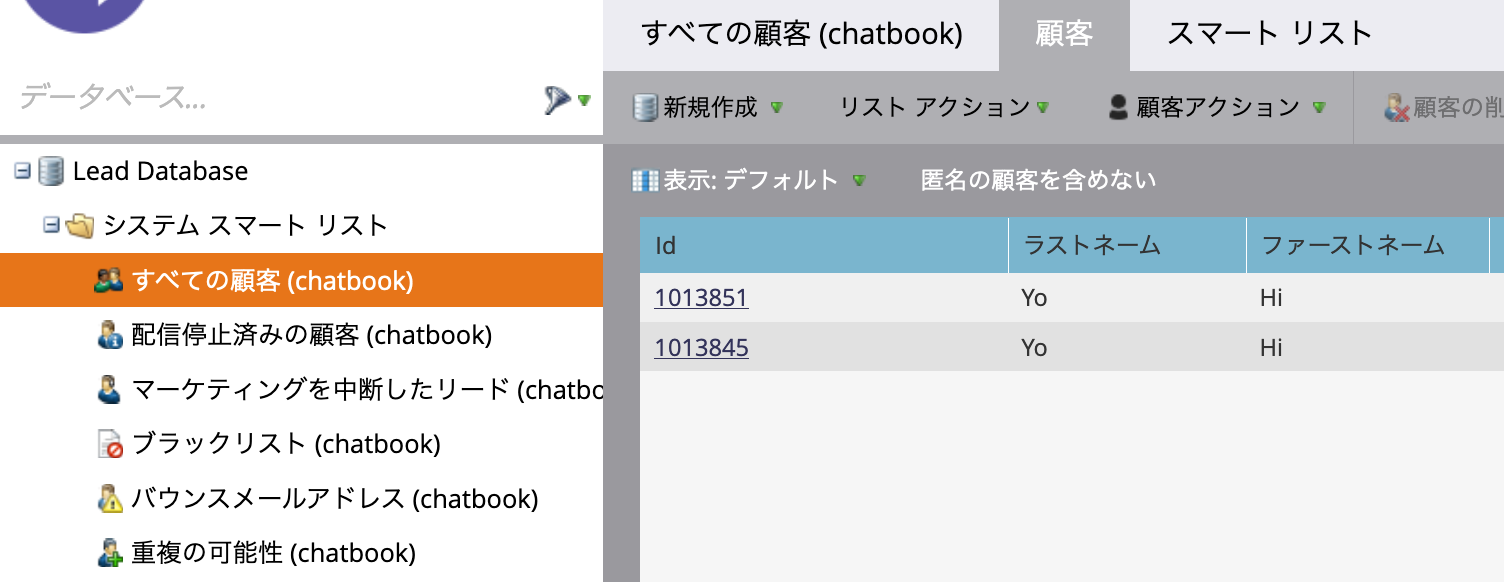Click the ブラックリスト list icon

(110, 444)
